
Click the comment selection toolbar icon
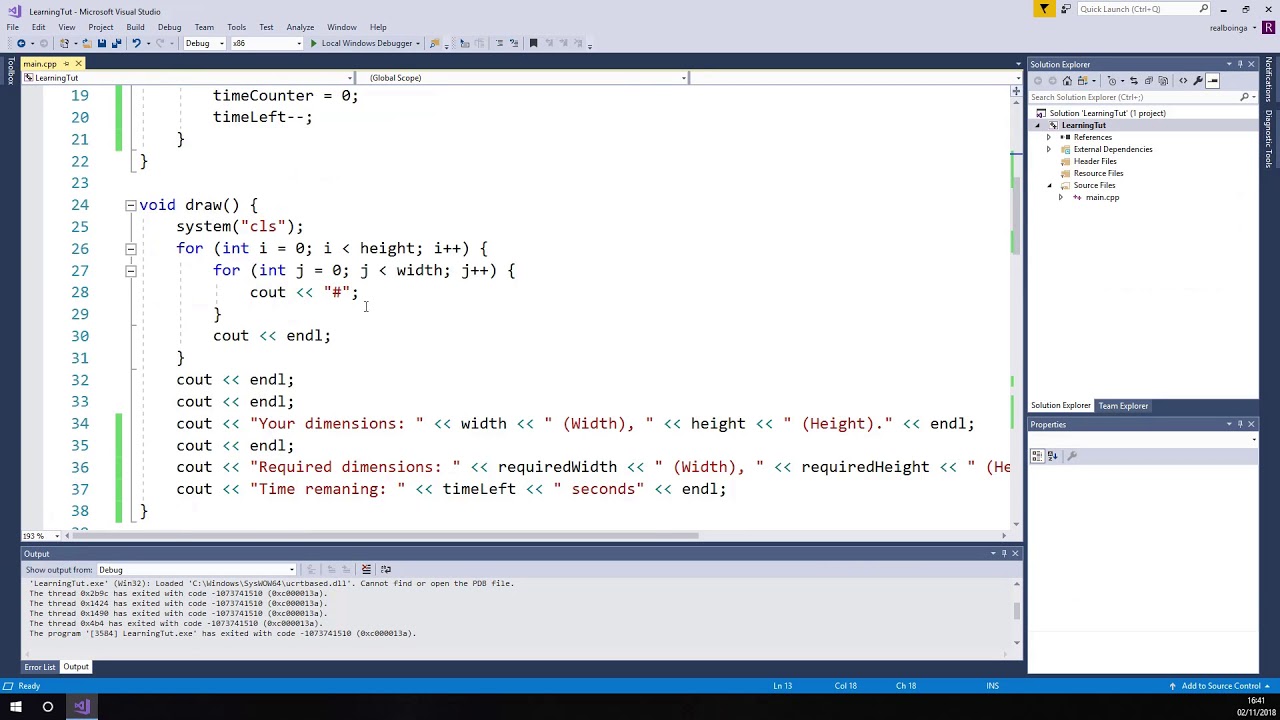pyautogui.click(x=499, y=43)
